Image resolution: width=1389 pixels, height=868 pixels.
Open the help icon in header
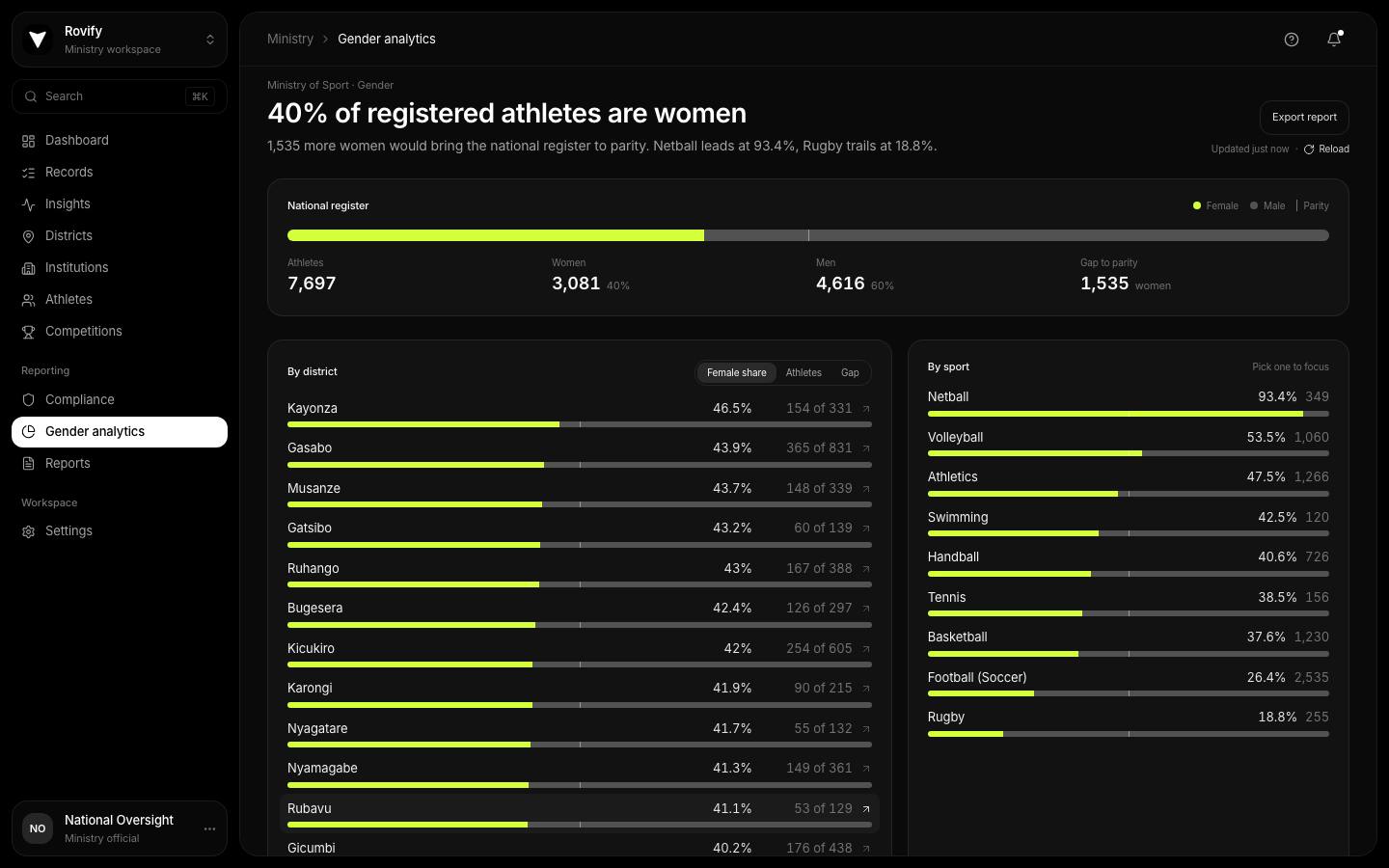pyautogui.click(x=1292, y=40)
